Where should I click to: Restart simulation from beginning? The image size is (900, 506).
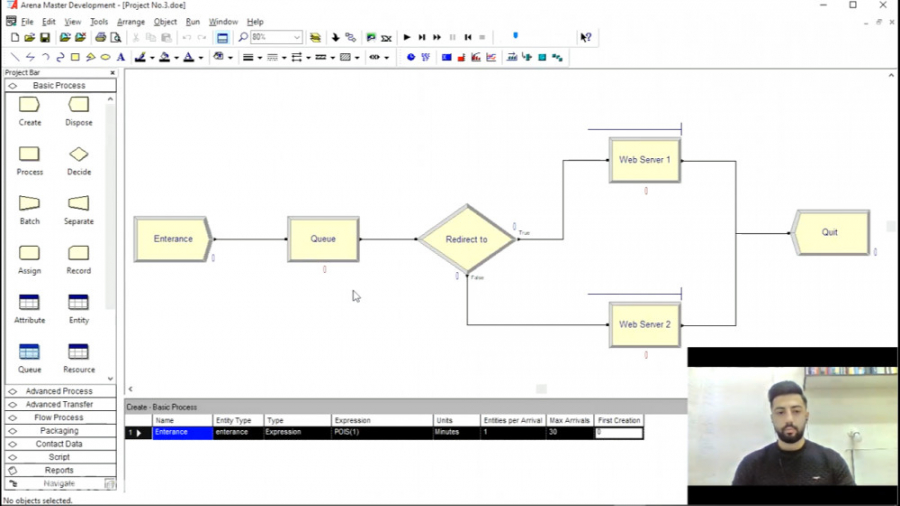[x=468, y=37]
